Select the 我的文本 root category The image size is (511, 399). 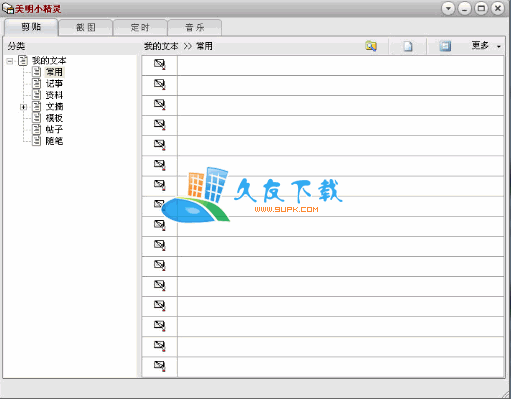point(49,61)
